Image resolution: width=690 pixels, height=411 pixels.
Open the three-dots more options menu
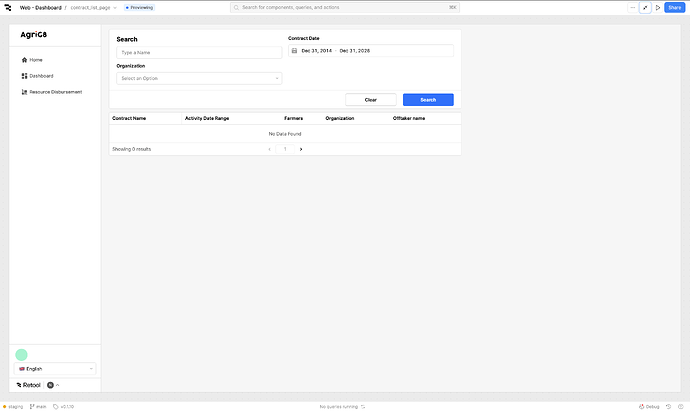pyautogui.click(x=632, y=7)
